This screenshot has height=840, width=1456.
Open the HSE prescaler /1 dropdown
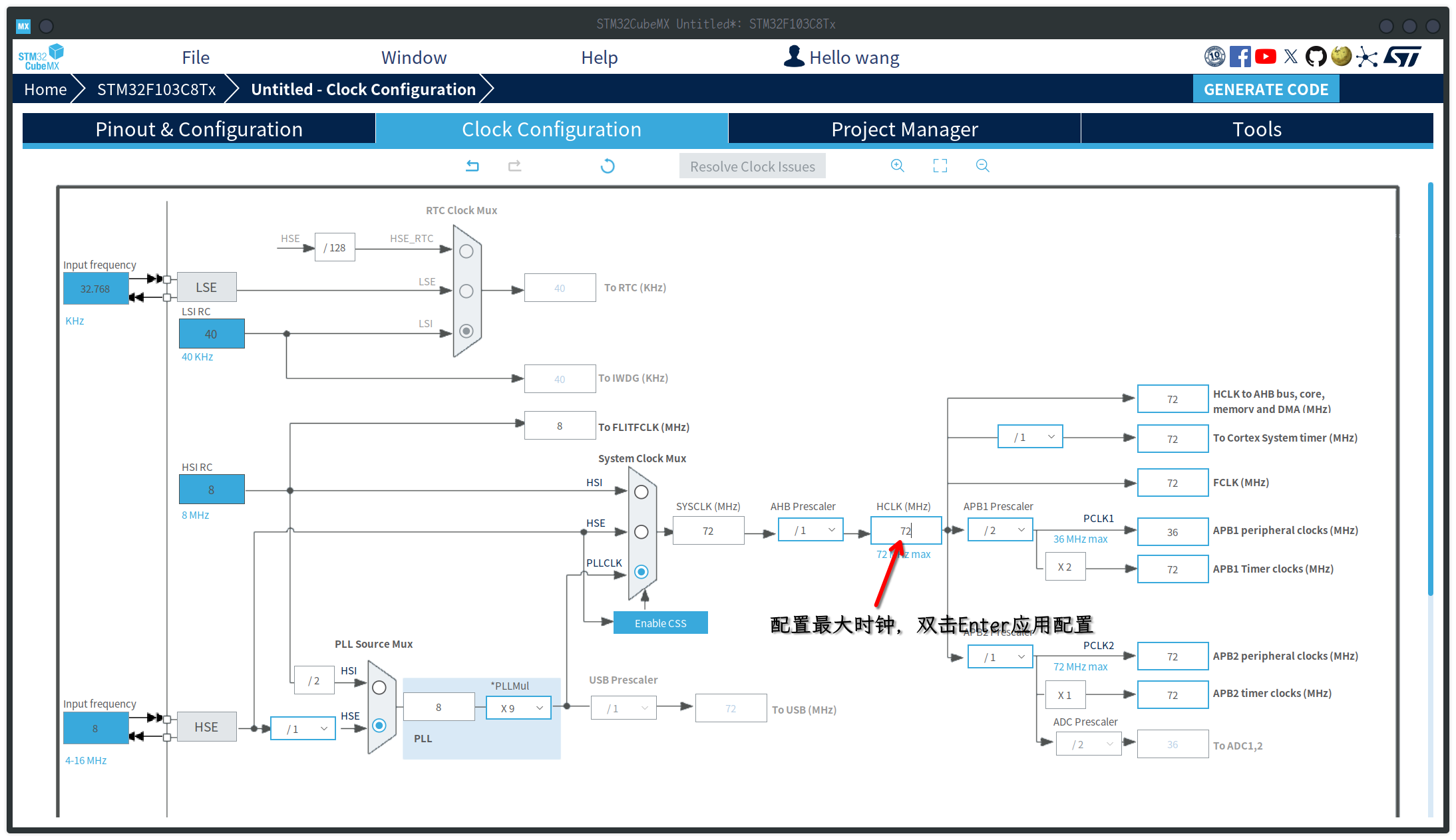point(303,729)
